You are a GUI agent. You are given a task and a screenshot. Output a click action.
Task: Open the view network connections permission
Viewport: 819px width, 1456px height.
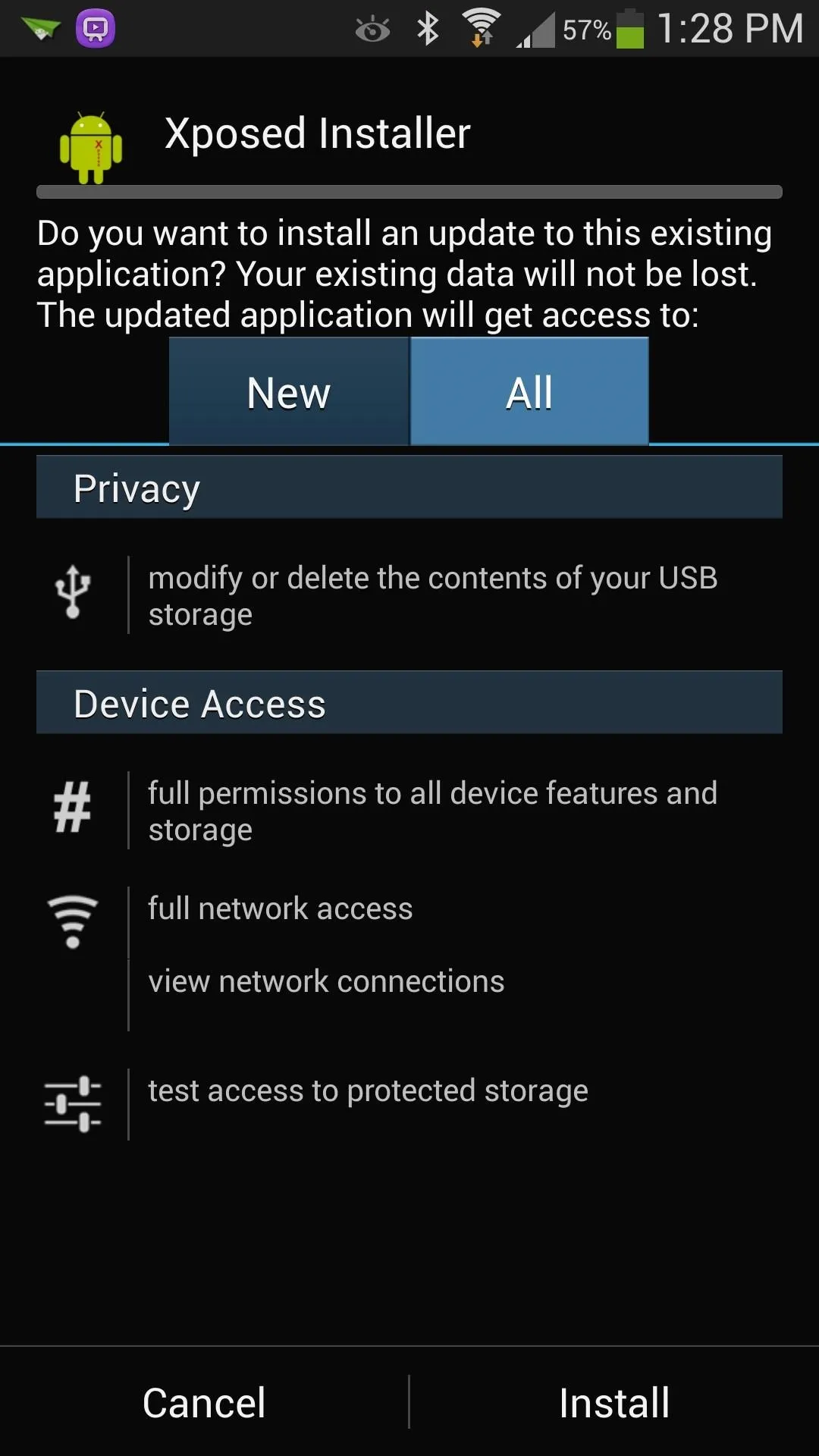click(326, 981)
